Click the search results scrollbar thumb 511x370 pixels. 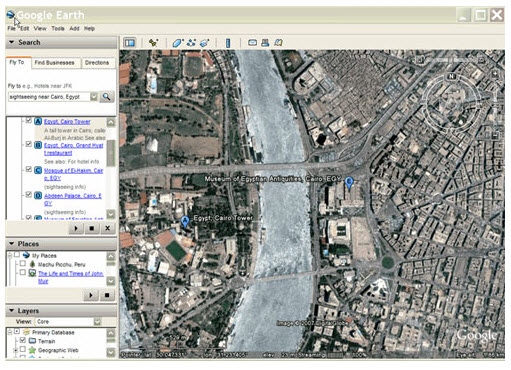click(111, 153)
